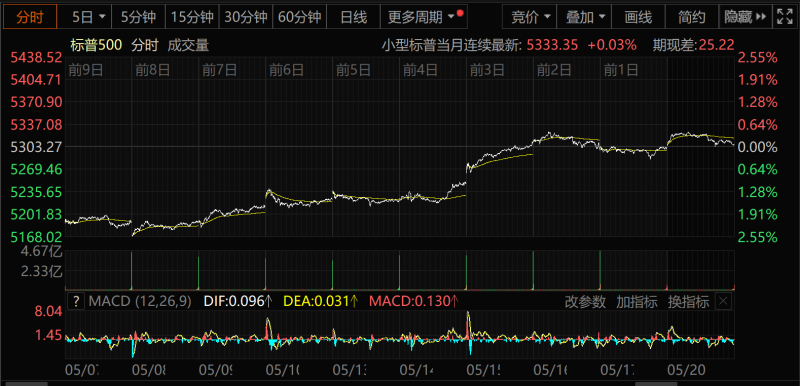
Task: Expand the 更多周期 period dropdown
Action: [x=451, y=17]
